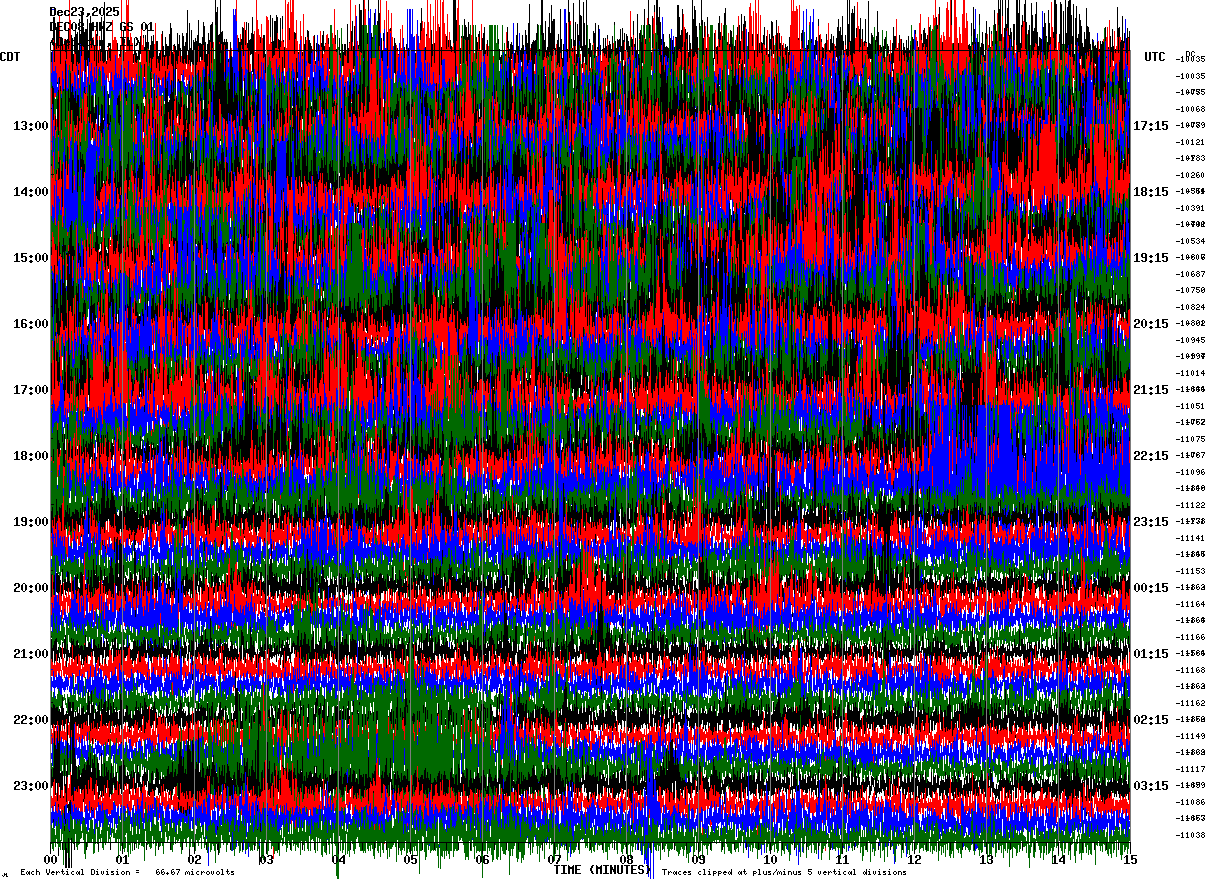This screenshot has height=886, width=1210.
Task: Click DC offset value -11038
Action: tap(1191, 835)
